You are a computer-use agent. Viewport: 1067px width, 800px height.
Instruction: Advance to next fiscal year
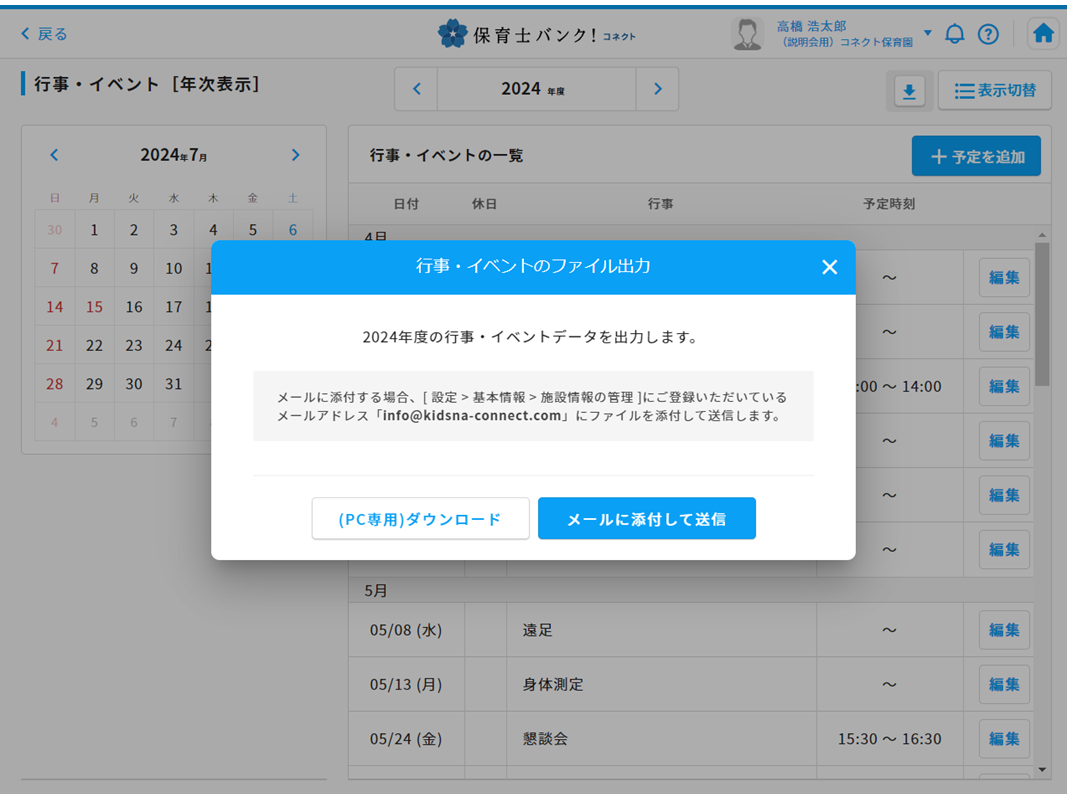pyautogui.click(x=657, y=89)
